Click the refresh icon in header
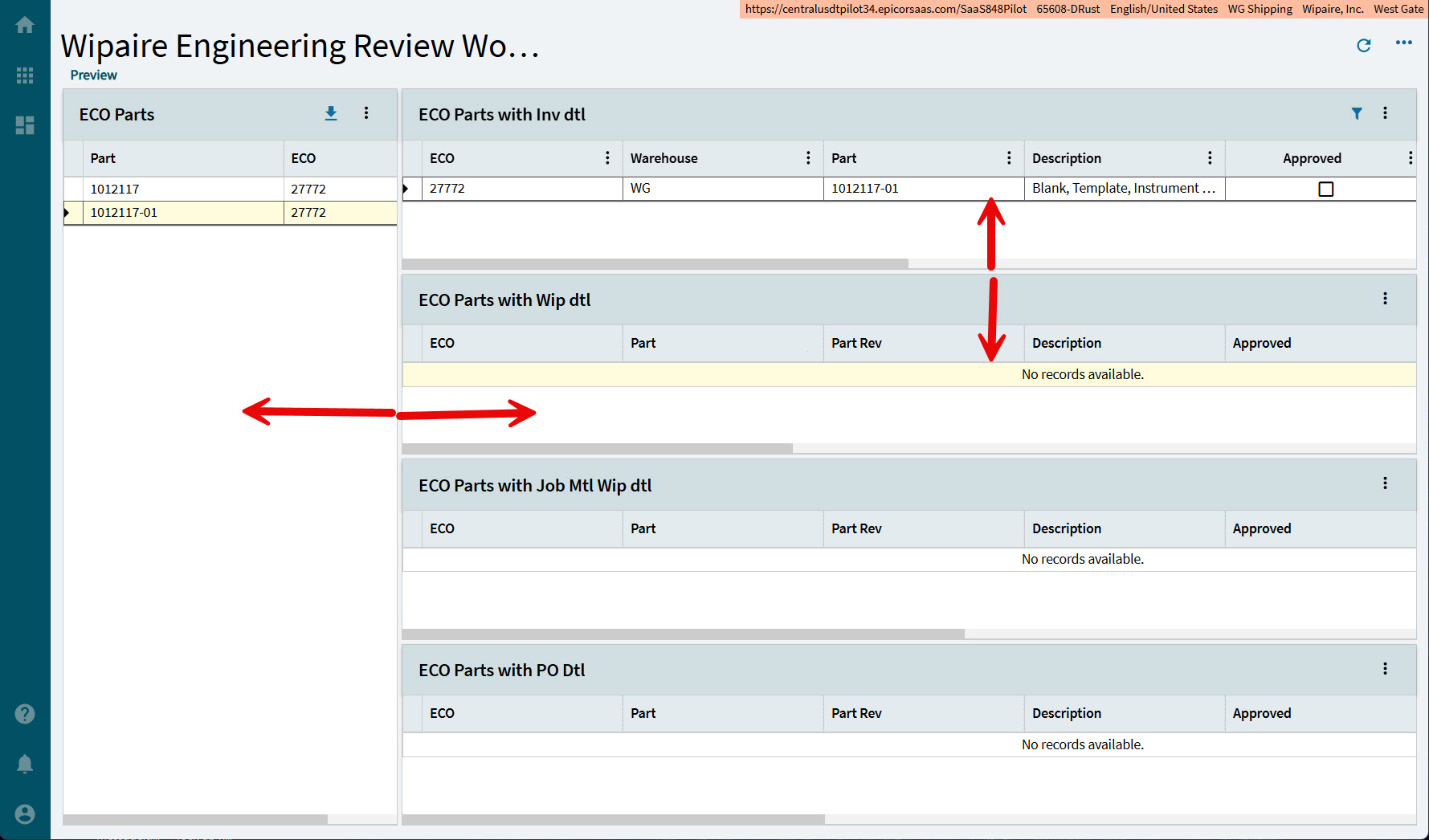 [1364, 46]
